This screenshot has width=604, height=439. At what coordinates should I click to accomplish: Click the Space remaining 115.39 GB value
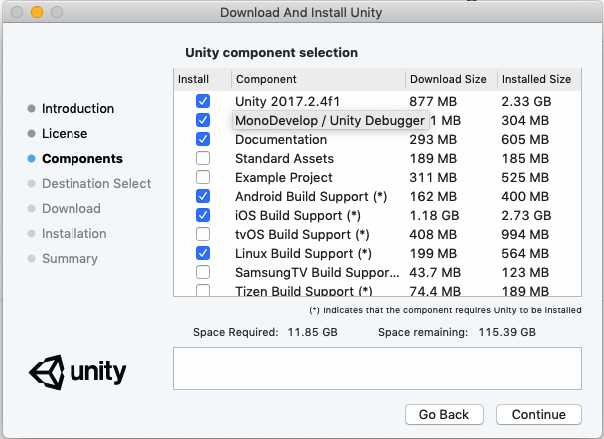coord(507,332)
